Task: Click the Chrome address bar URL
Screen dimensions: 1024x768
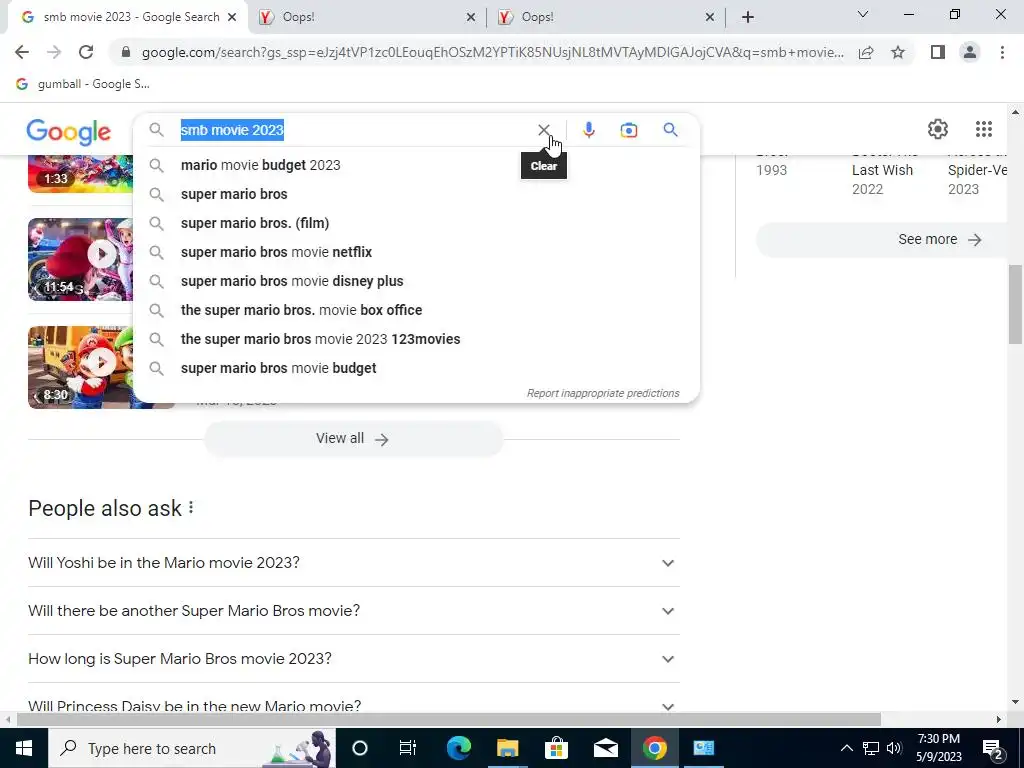Action: [x=492, y=52]
